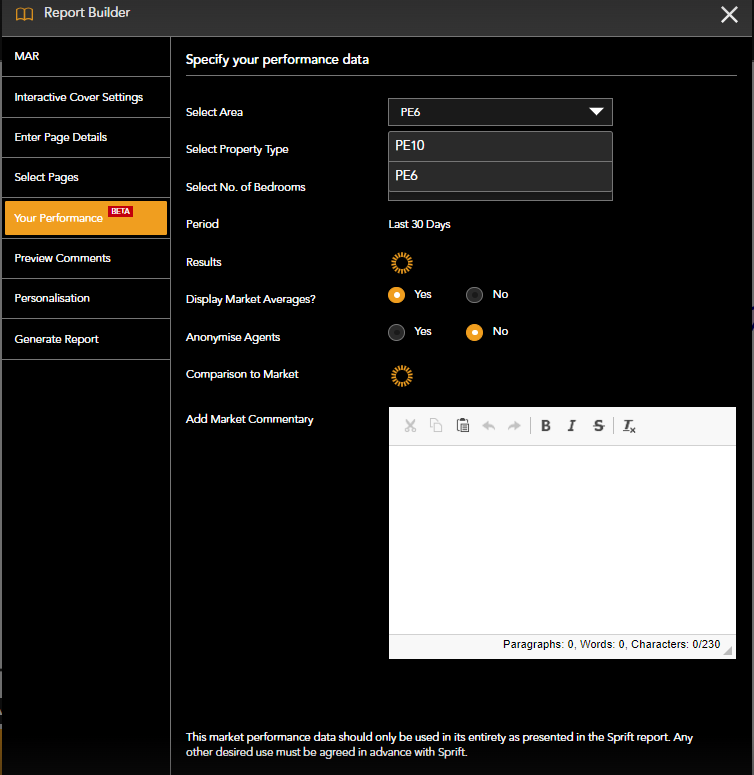
Task: Open the Select Area dropdown showing PE6
Action: coord(500,112)
